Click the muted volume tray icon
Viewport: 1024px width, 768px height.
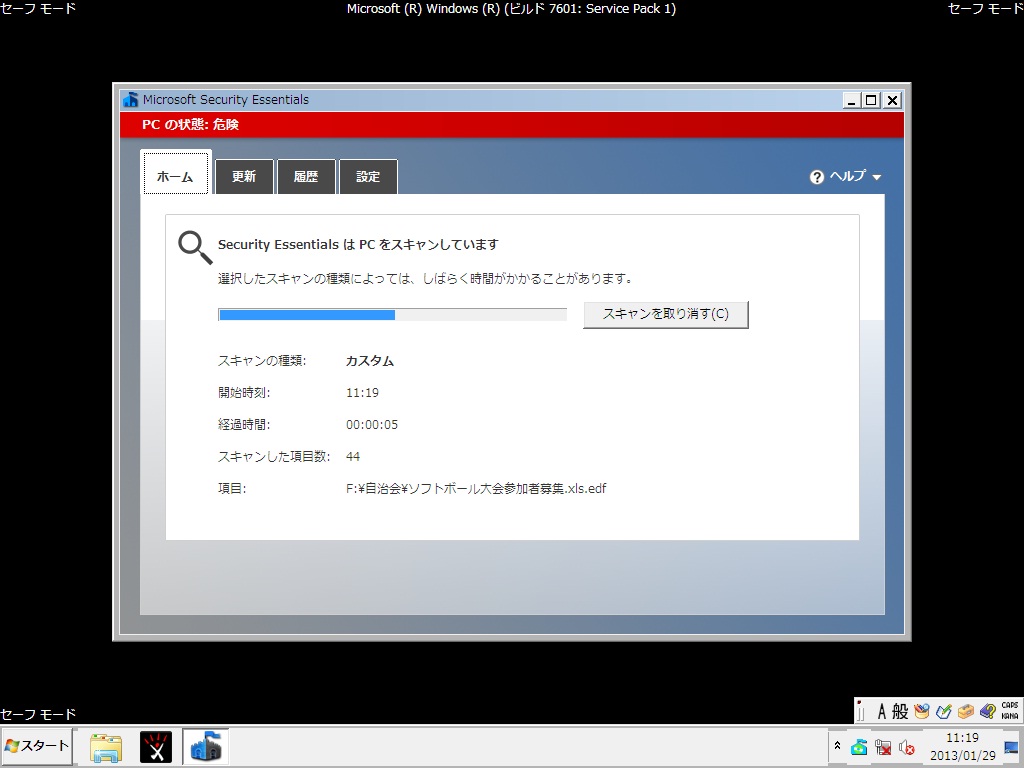click(x=906, y=746)
